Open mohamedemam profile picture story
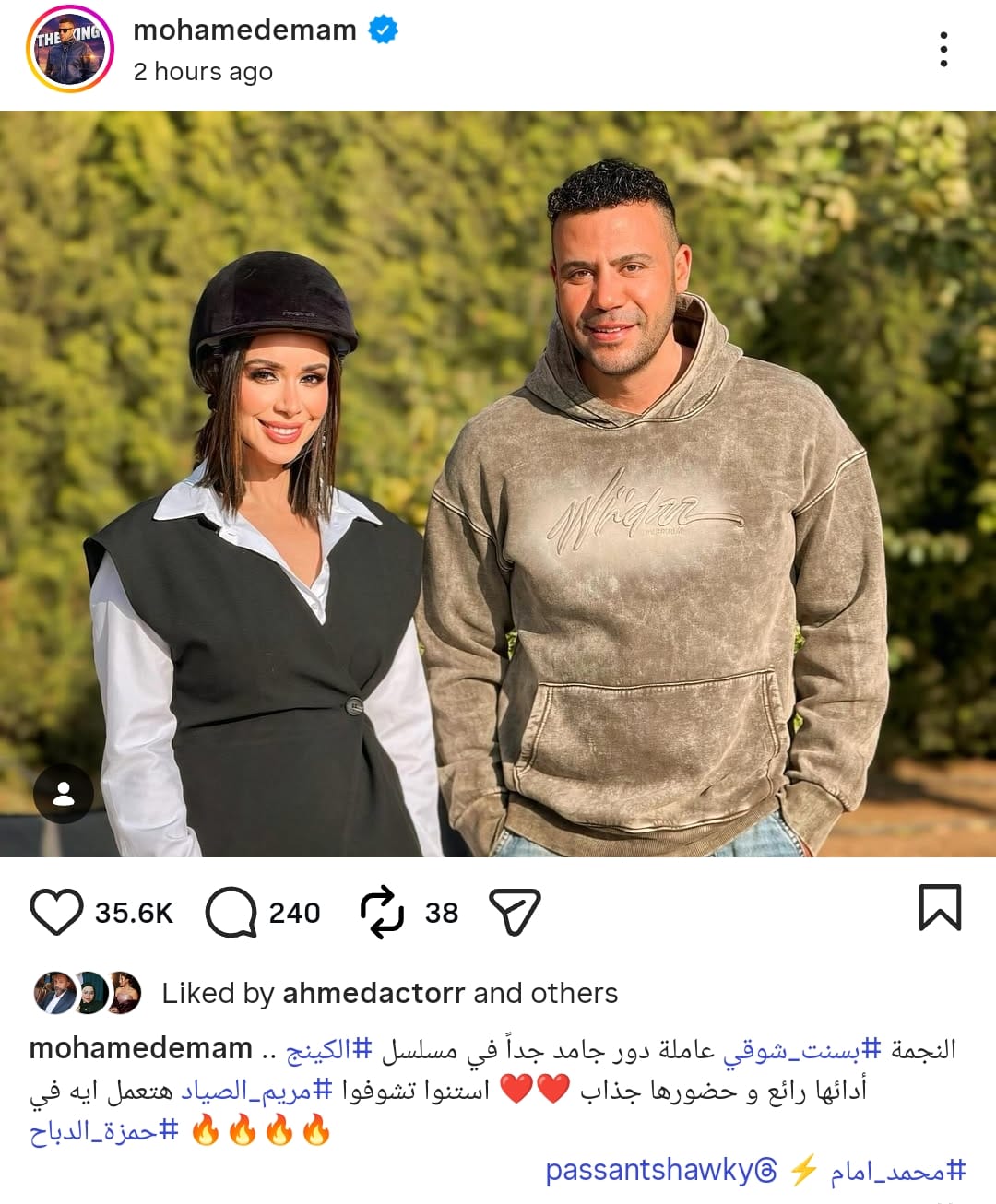Screen dimensions: 996x1204 (69, 50)
